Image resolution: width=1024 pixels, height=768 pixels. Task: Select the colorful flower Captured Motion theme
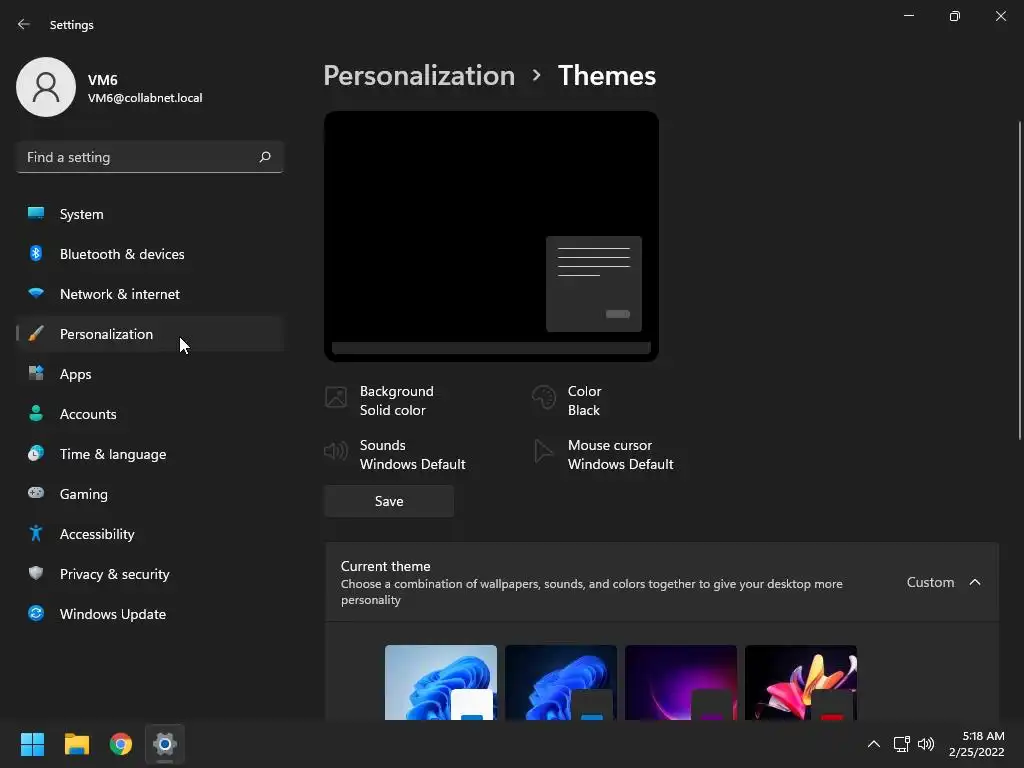[801, 682]
